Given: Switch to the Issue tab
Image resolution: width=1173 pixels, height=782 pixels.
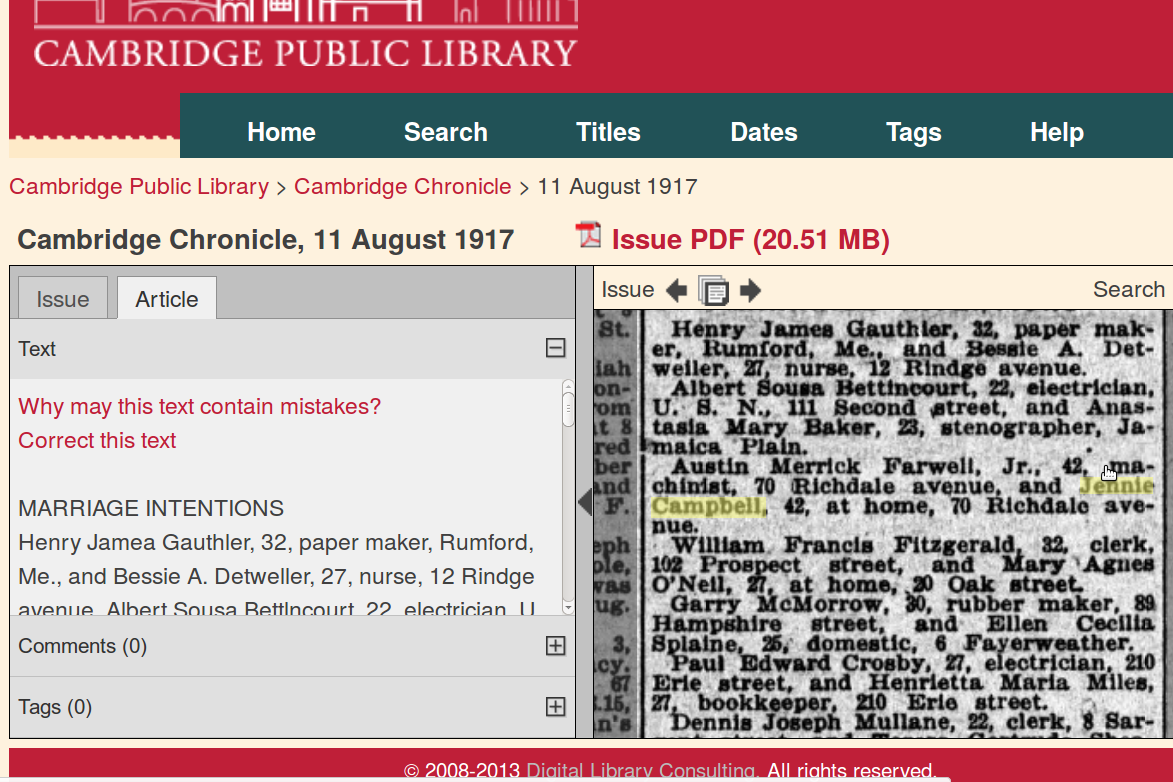Looking at the screenshot, I should pos(63,299).
